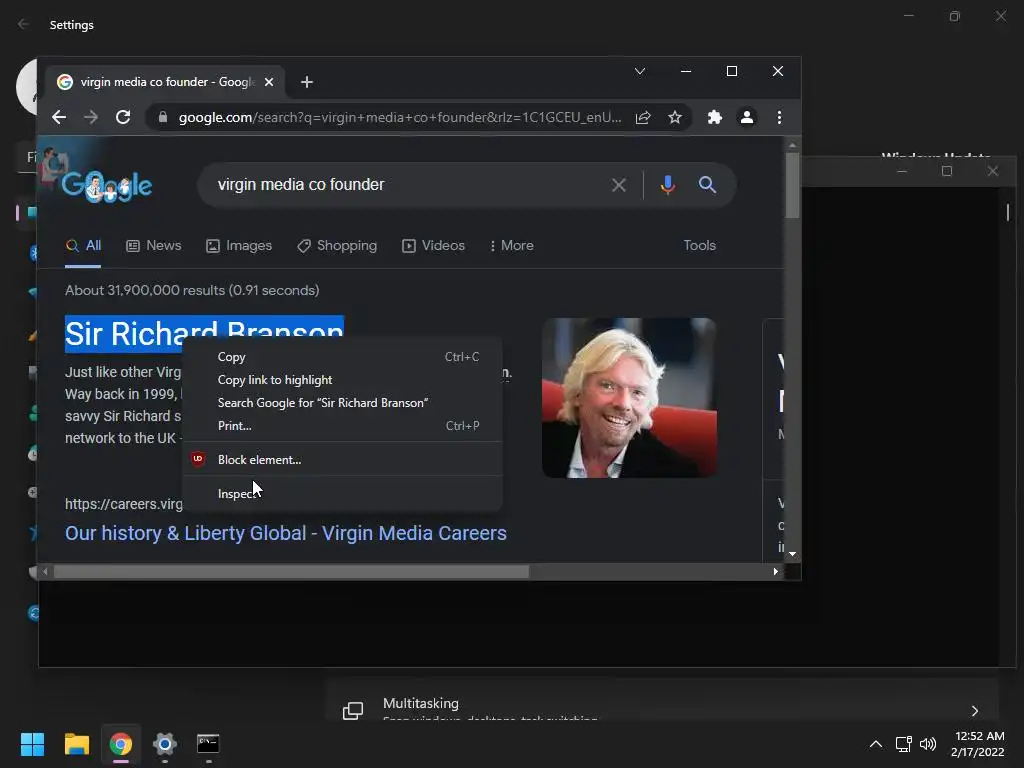Image resolution: width=1024 pixels, height=768 pixels.
Task: Open the search Tools options
Action: coord(699,246)
